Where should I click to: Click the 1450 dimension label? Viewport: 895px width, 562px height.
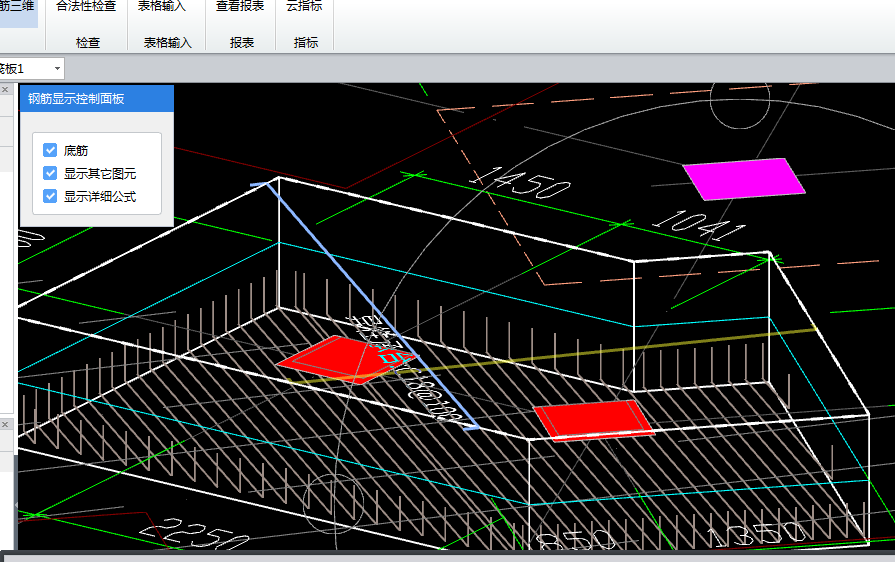coord(521,184)
